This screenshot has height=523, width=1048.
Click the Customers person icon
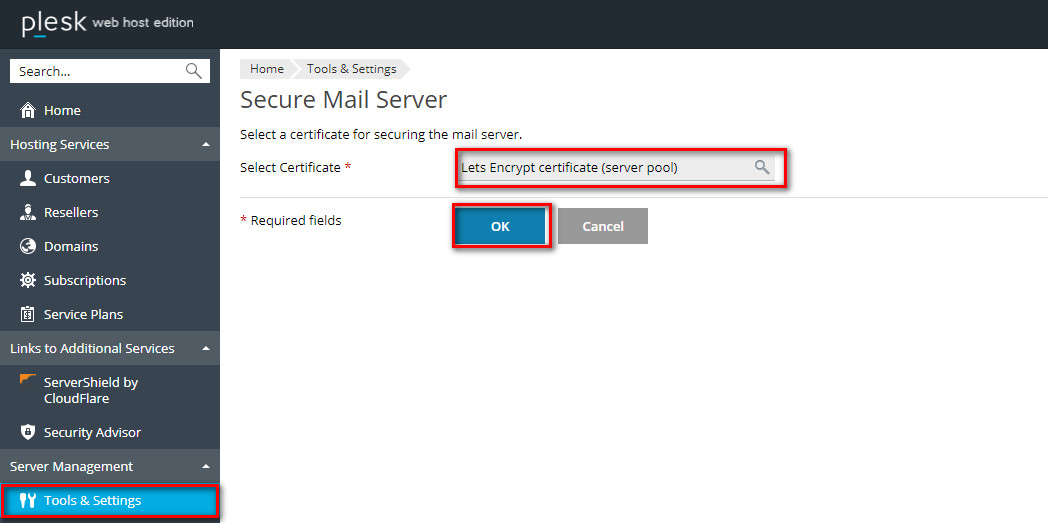click(x=27, y=178)
